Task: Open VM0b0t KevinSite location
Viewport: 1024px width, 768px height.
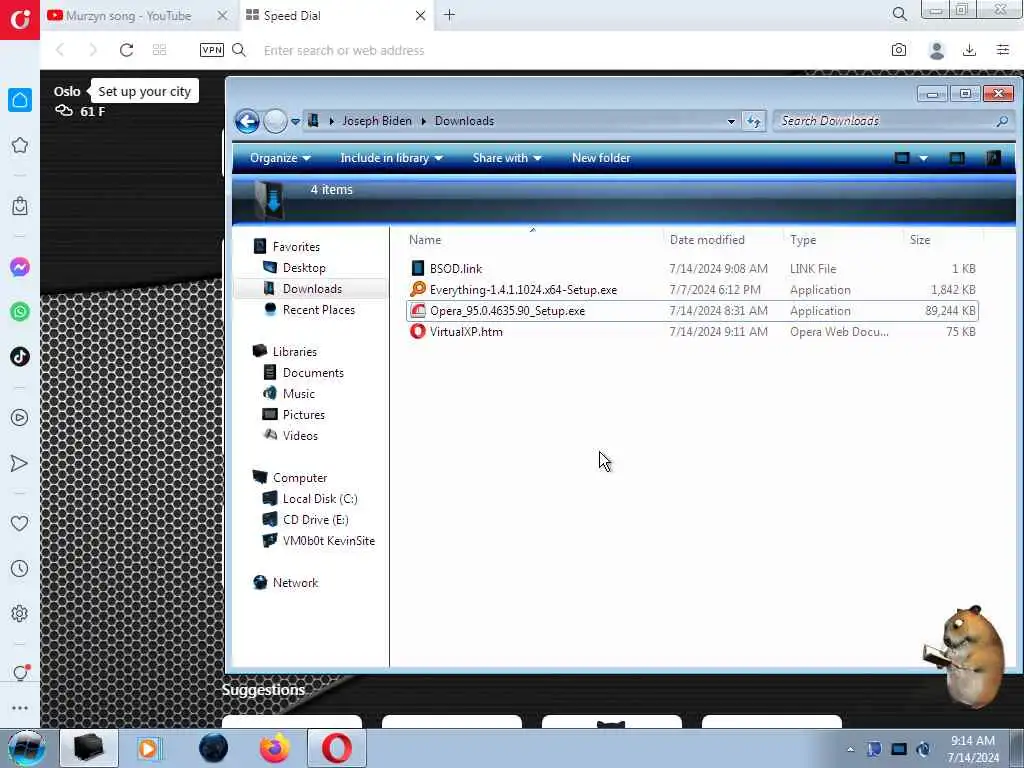Action: pos(328,540)
